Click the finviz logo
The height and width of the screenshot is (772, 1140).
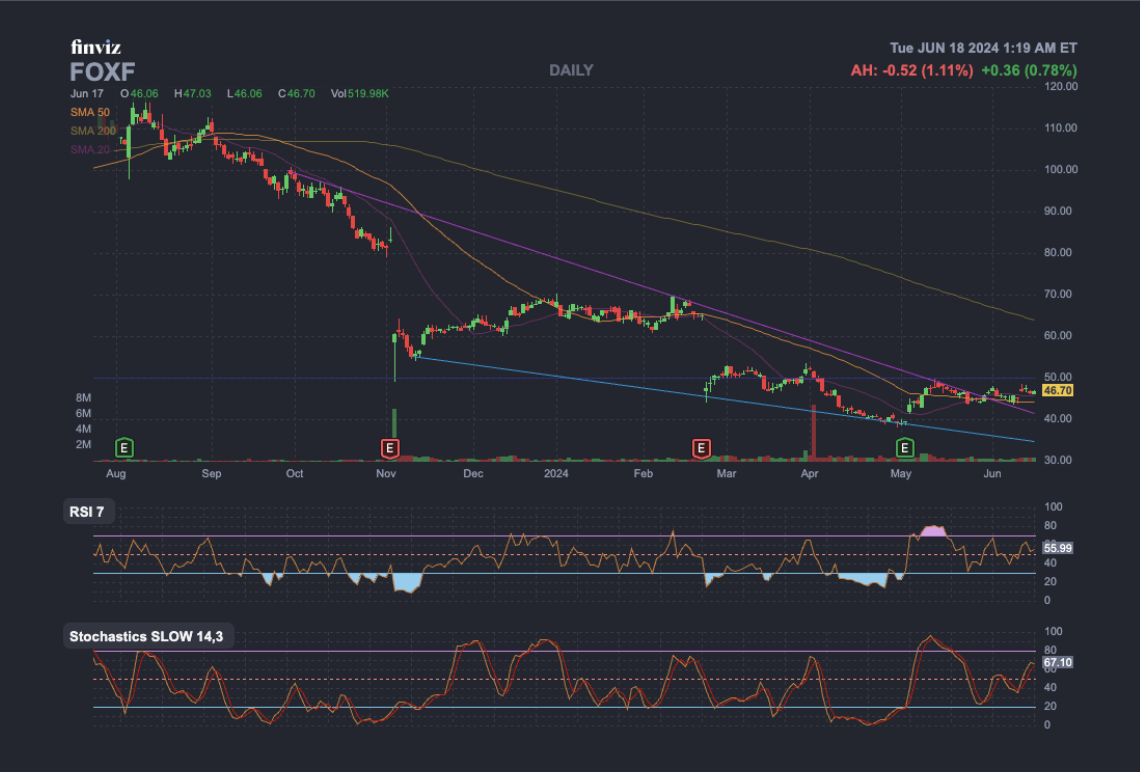click(96, 47)
